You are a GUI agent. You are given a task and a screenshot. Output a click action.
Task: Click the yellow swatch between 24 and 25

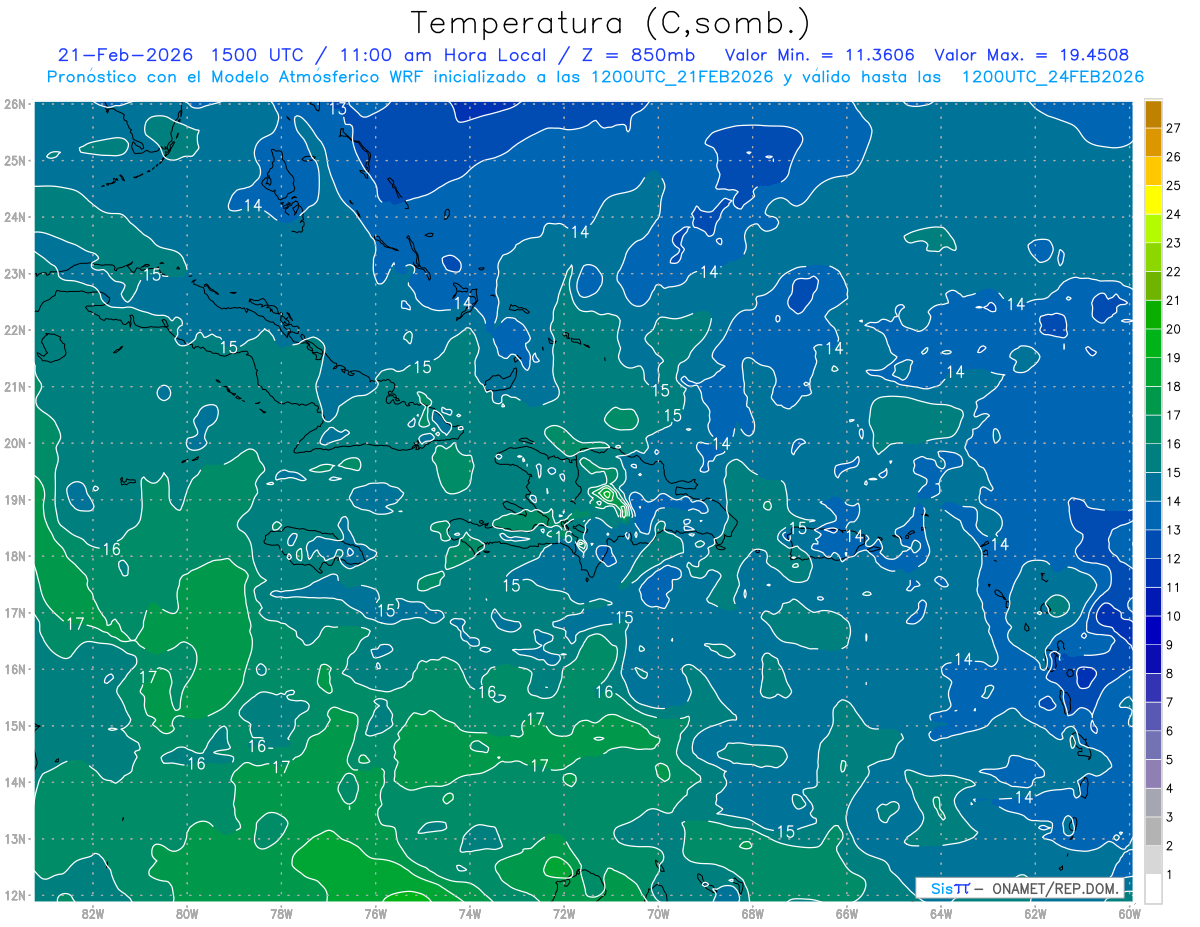click(1153, 200)
